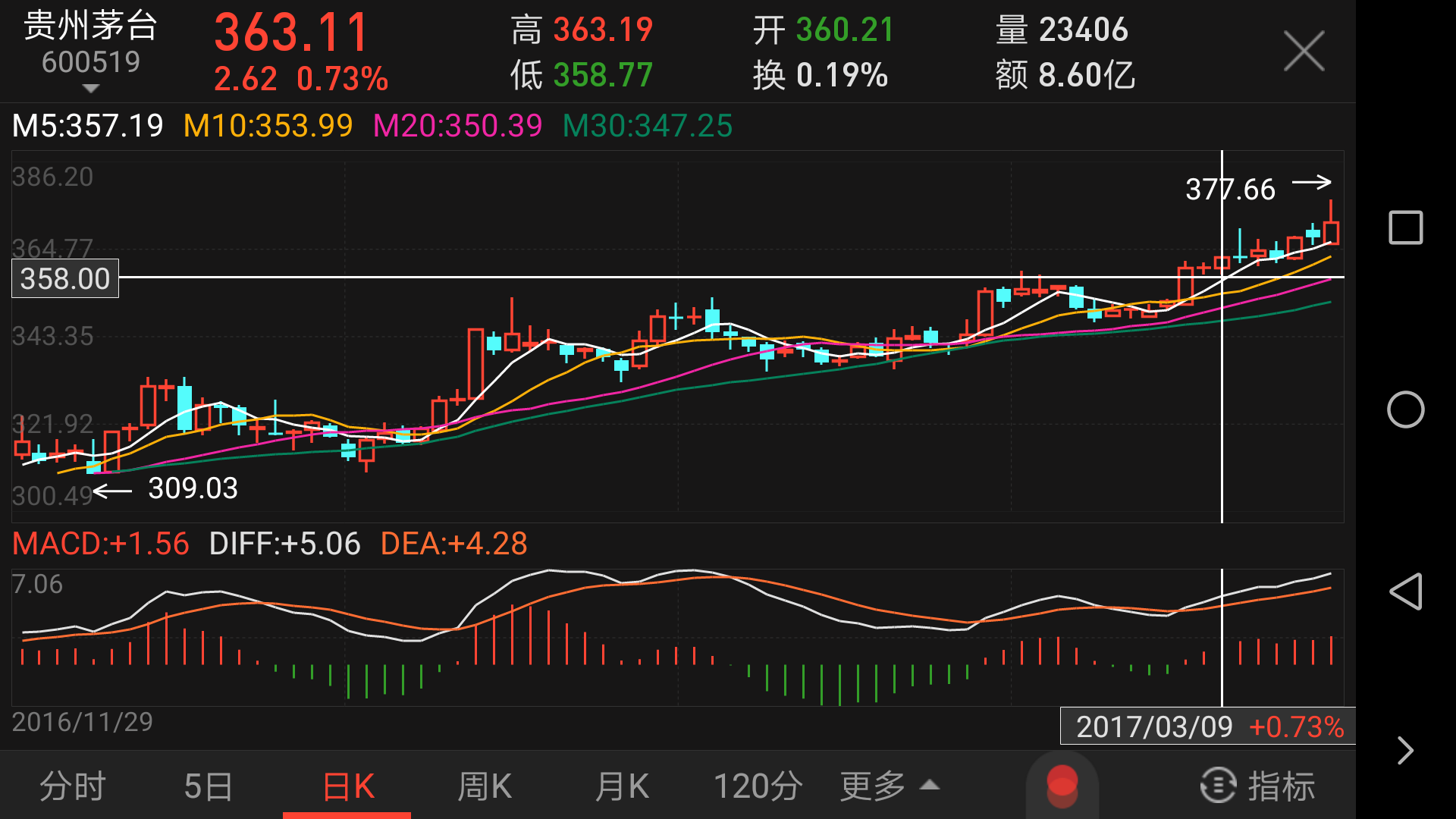Tap the Android home circle button
1456x819 pixels.
(x=1405, y=409)
